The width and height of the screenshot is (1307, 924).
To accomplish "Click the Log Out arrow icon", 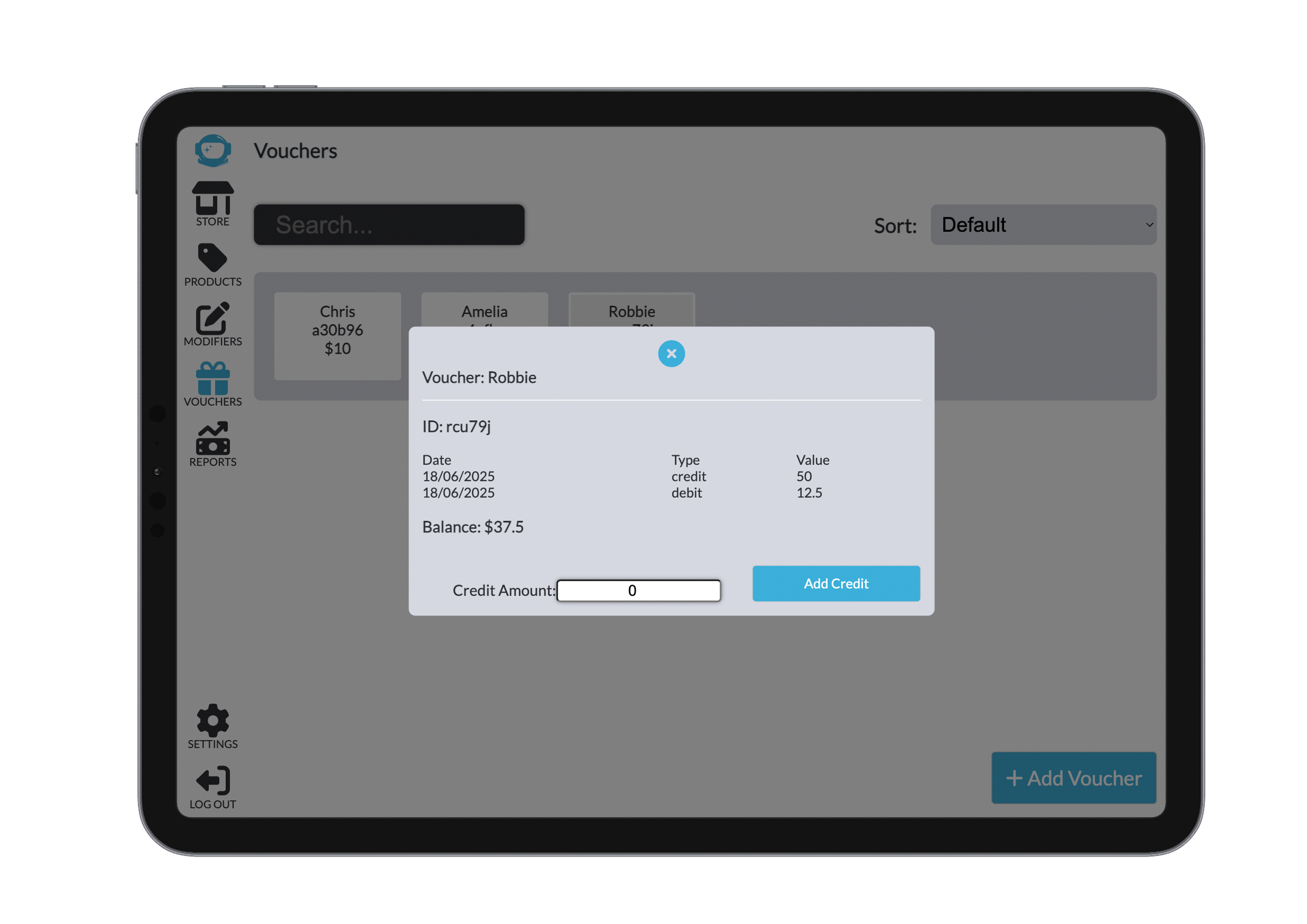I will 213,781.
